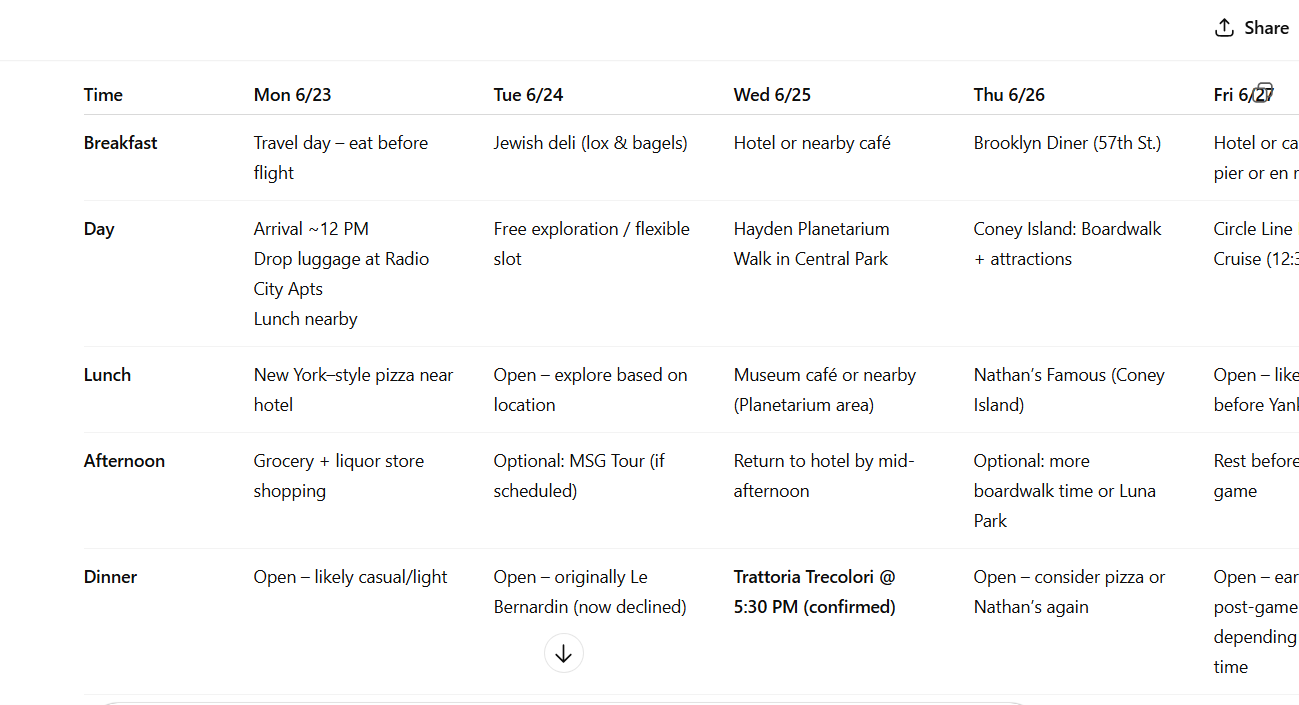
Task: Select the Thu 6/26 column header
Action: [x=1009, y=95]
